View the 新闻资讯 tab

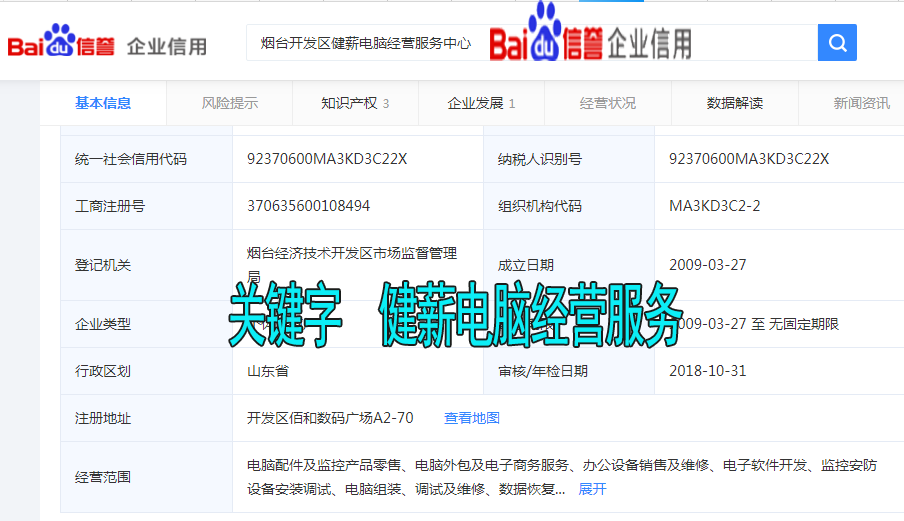861,103
